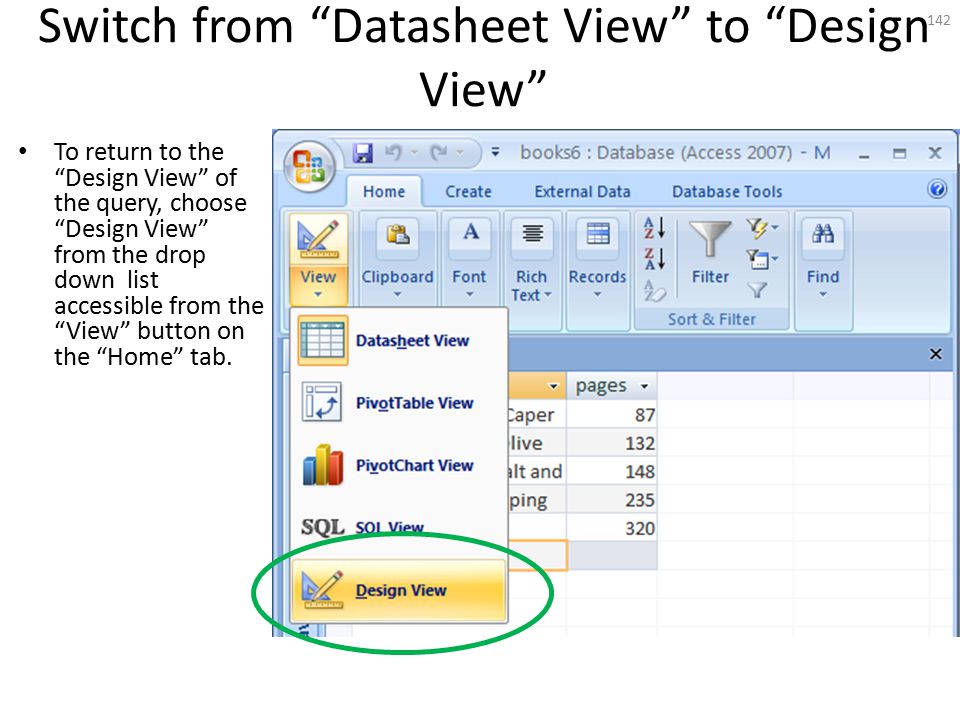Clear all sorts eraser icon
Viewport: 960px width, 720px height.
654,290
